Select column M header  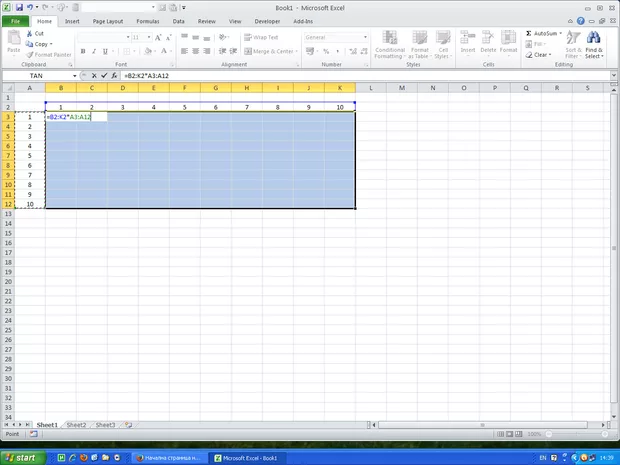point(401,88)
